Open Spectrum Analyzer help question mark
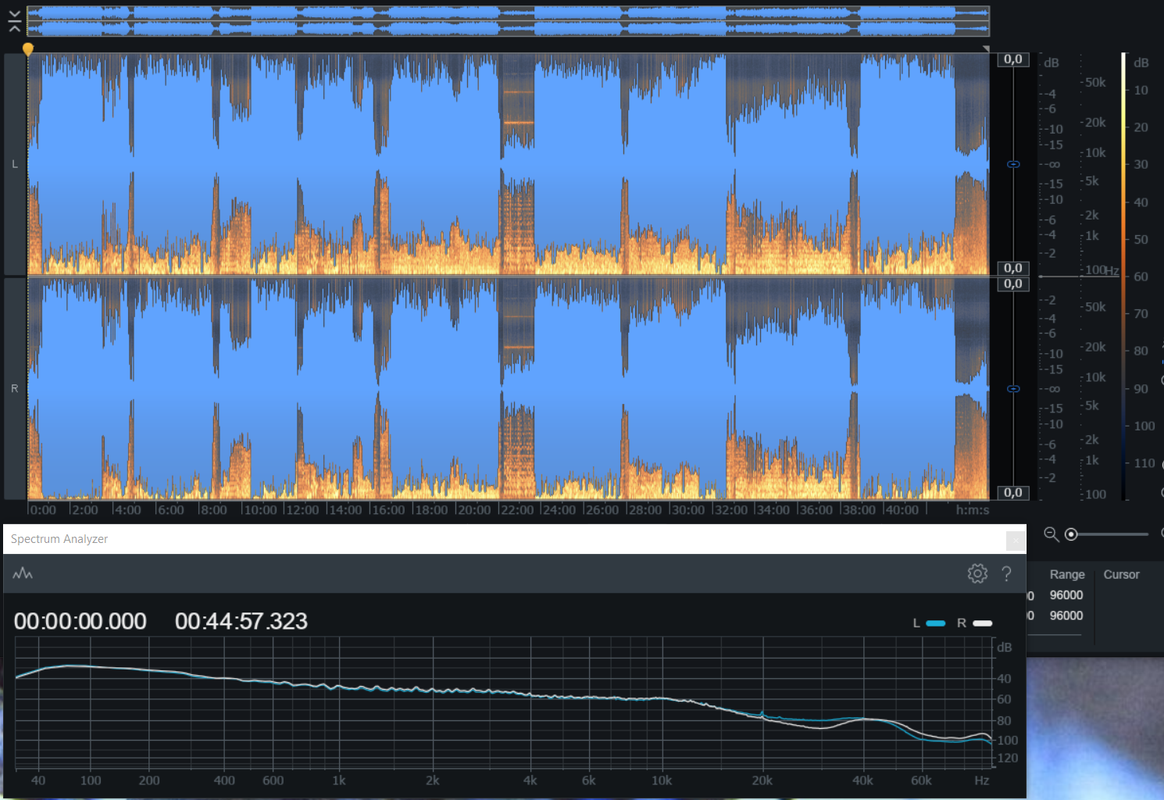Image resolution: width=1164 pixels, height=800 pixels. click(1006, 574)
